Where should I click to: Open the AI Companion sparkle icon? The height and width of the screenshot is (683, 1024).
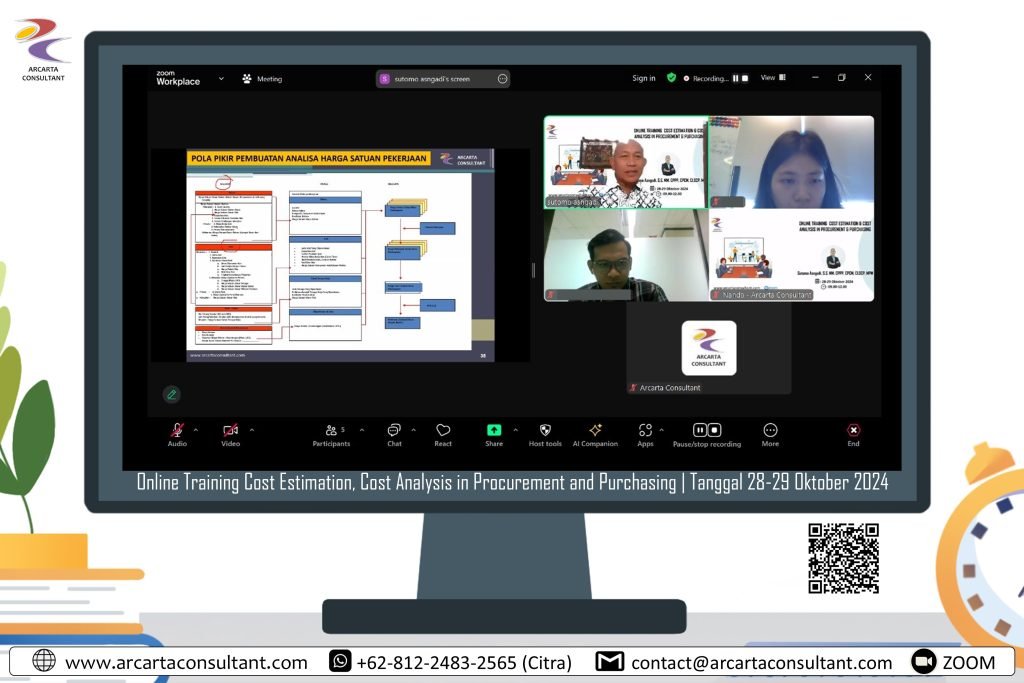(x=595, y=430)
